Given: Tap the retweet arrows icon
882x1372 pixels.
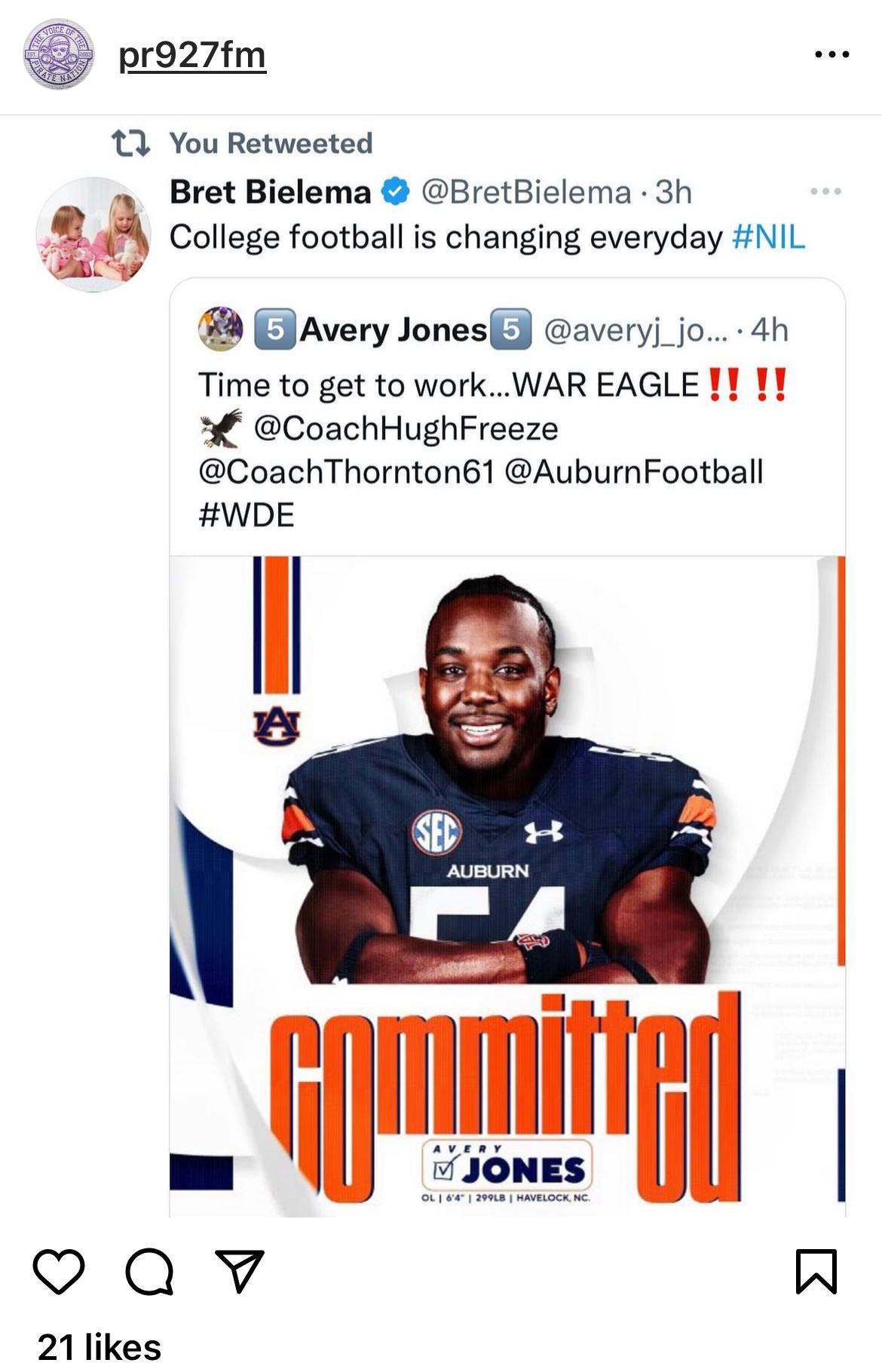Looking at the screenshot, I should point(130,143).
